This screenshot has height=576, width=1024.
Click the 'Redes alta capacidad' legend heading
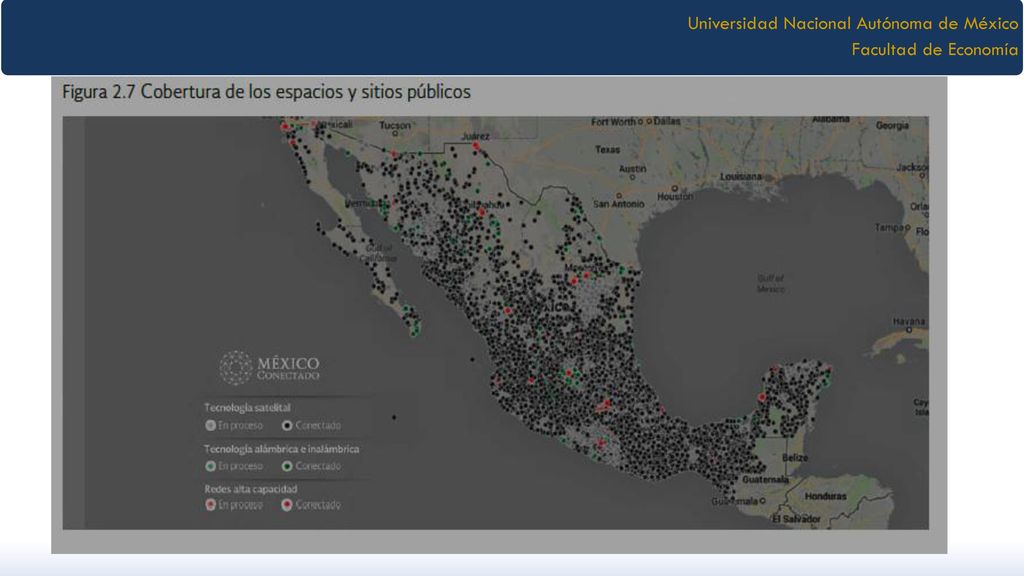point(251,488)
